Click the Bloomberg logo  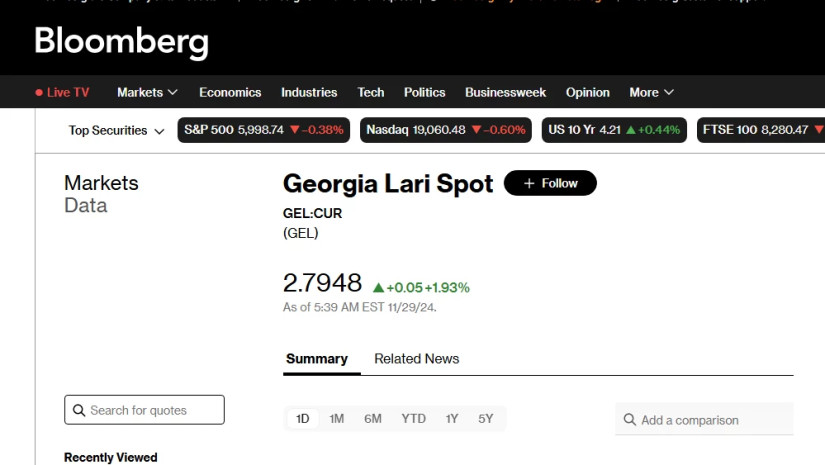121,41
